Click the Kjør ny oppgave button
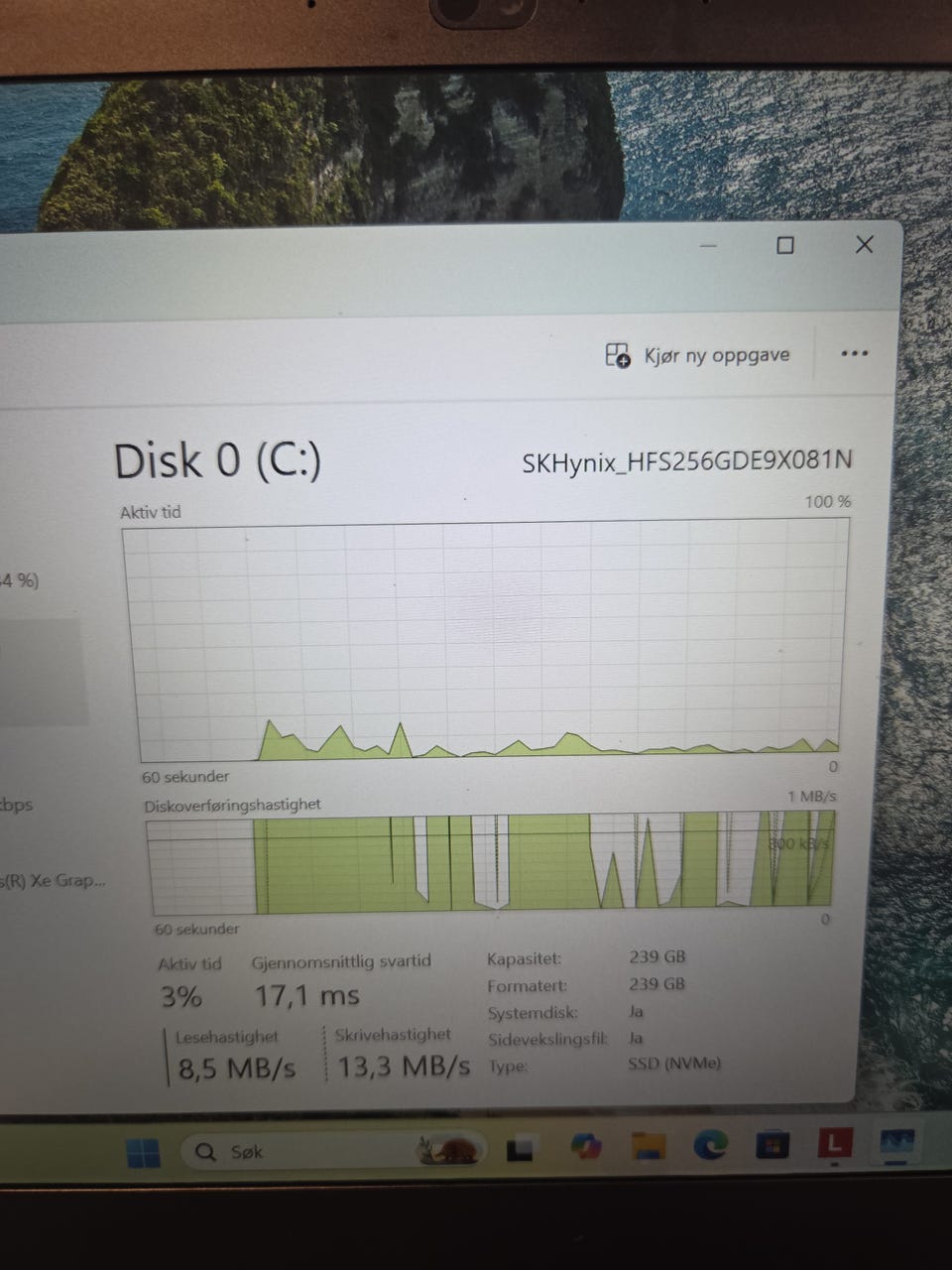 pyautogui.click(x=698, y=355)
